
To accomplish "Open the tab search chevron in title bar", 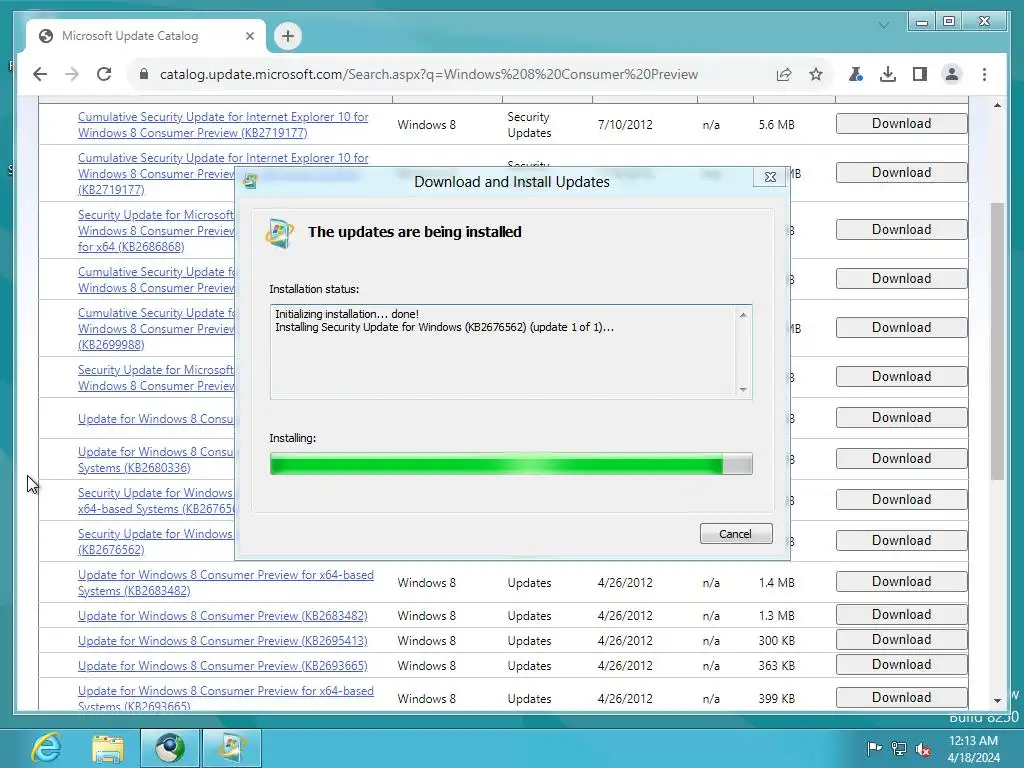I will [x=884, y=25].
